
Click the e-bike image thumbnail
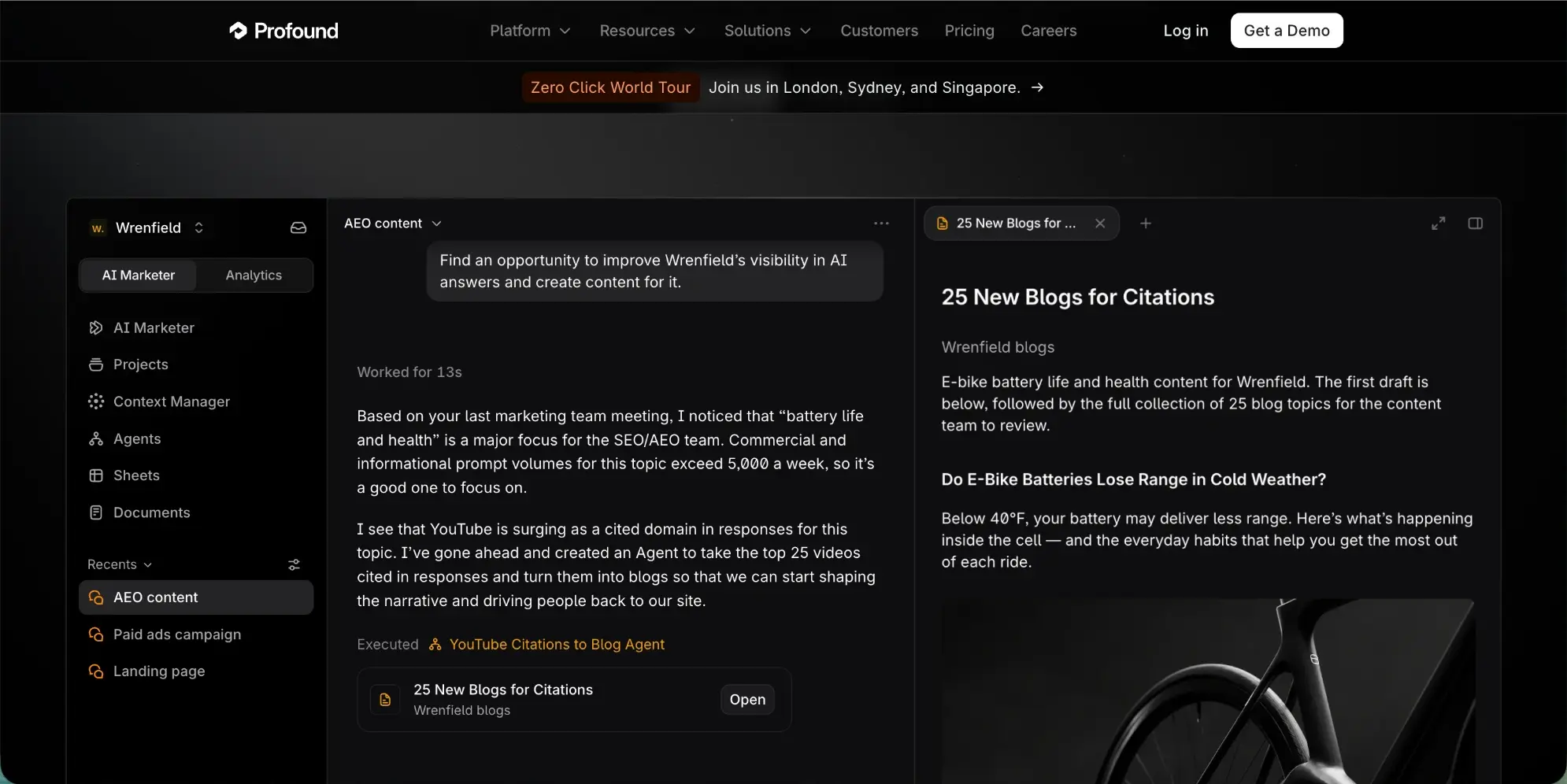coord(1208,691)
